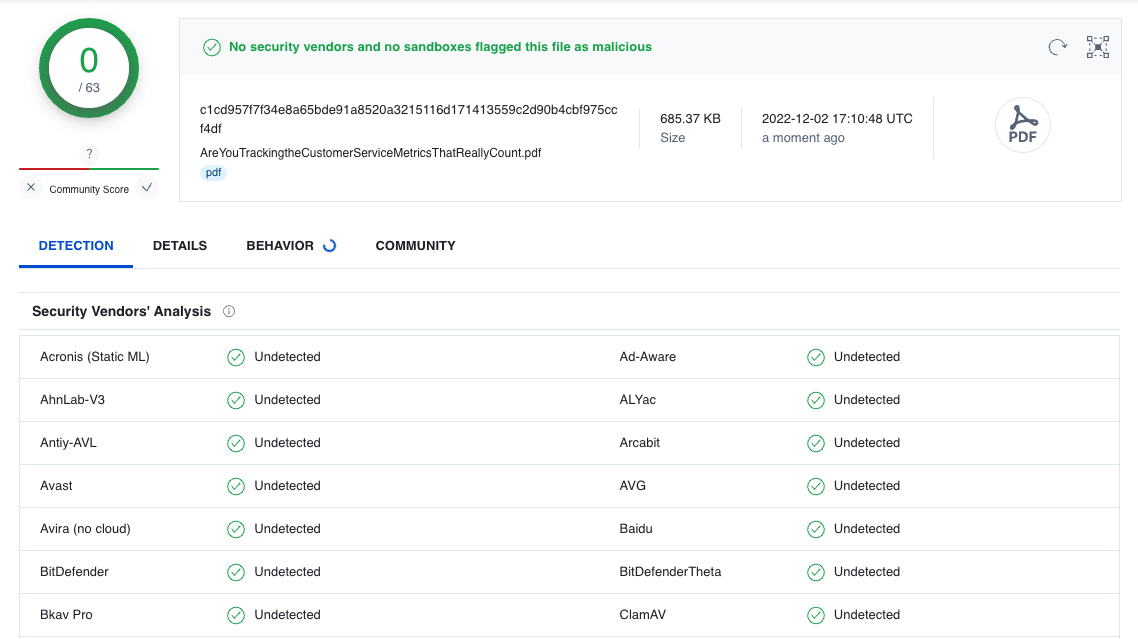Click the 0 / 63 detection score circle
The image size is (1138, 639).
[x=89, y=68]
